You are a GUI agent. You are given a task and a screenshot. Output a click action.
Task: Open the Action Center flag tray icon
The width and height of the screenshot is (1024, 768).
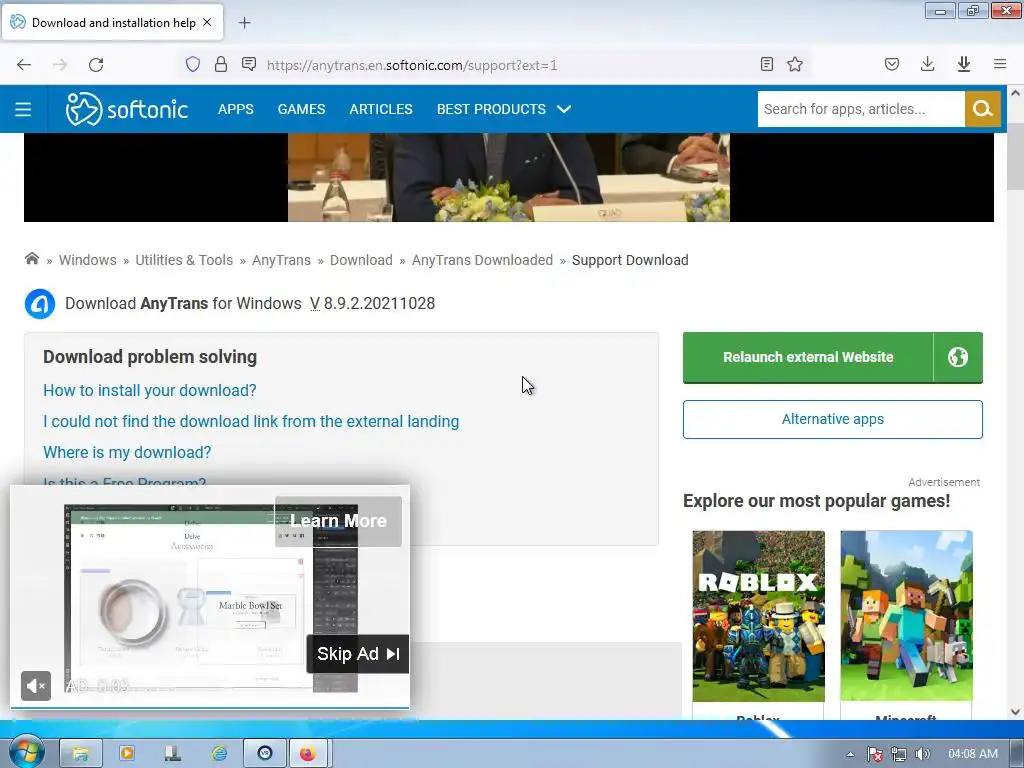pos(874,754)
